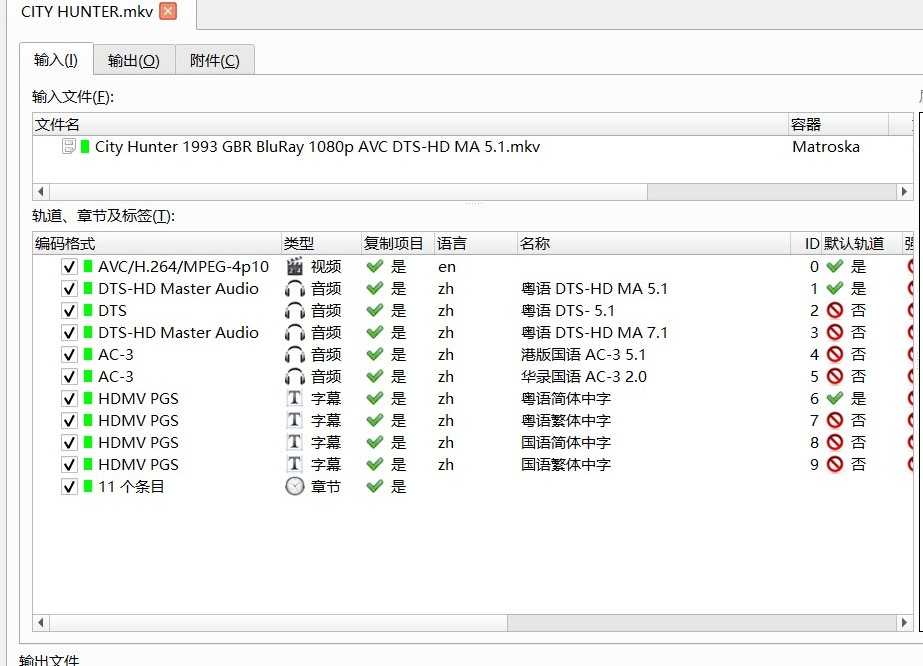Sort tracks by 名称 column
This screenshot has height=666, width=923.
click(654, 243)
